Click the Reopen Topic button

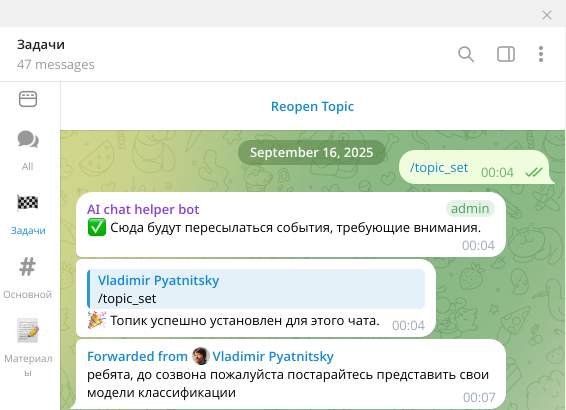[312, 106]
